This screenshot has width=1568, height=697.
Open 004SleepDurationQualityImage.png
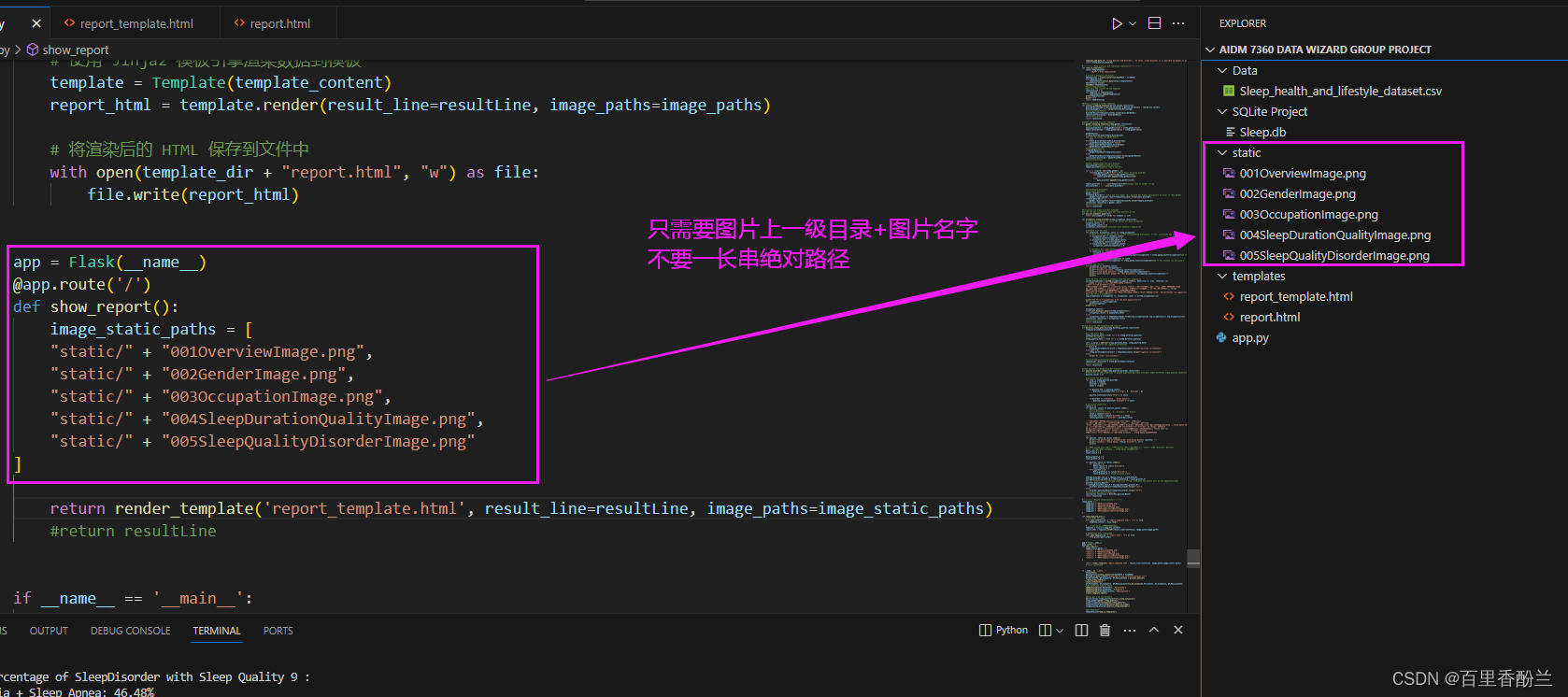pos(1334,235)
